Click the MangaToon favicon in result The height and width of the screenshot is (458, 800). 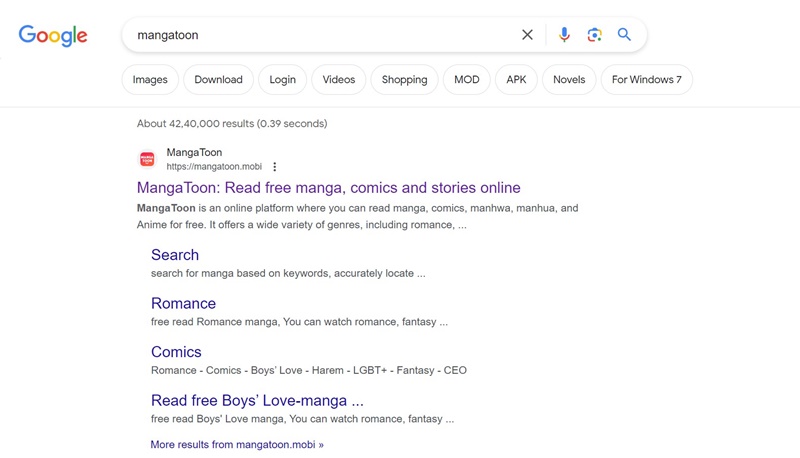pos(147,159)
